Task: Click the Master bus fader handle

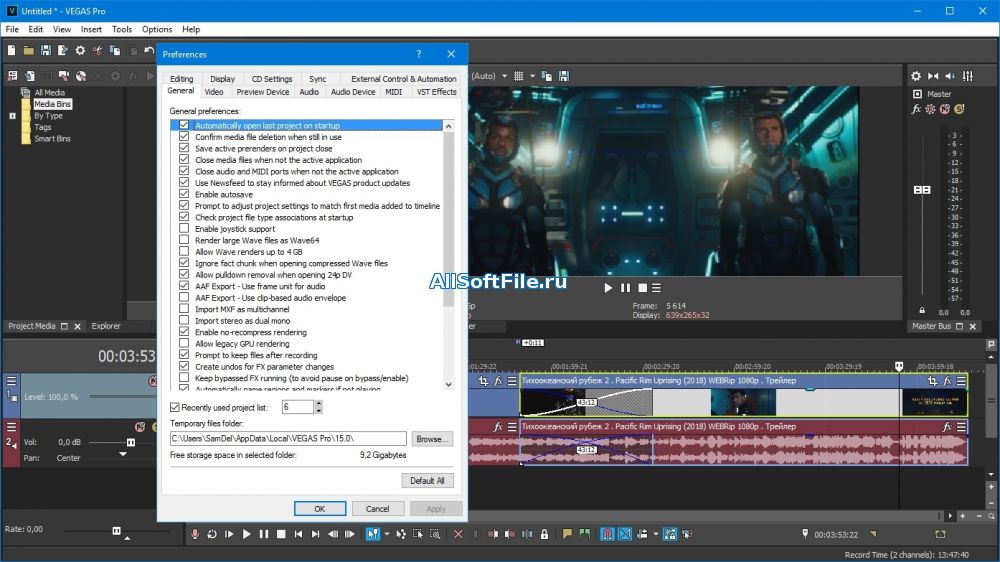Action: tap(922, 189)
